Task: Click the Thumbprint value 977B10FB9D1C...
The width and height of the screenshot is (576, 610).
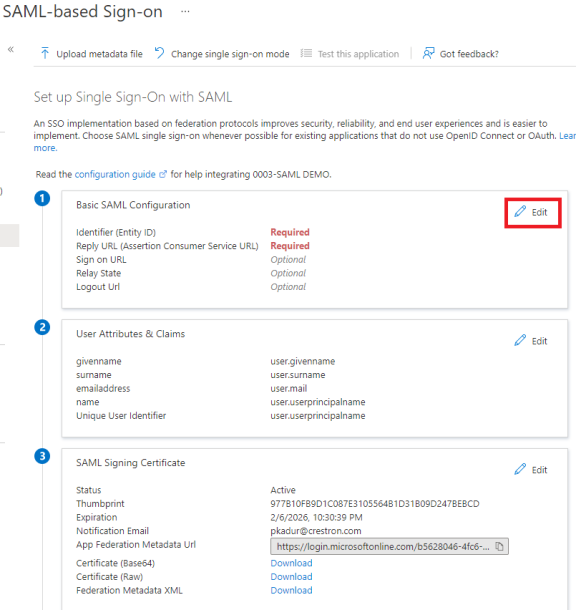Action: pos(375,504)
